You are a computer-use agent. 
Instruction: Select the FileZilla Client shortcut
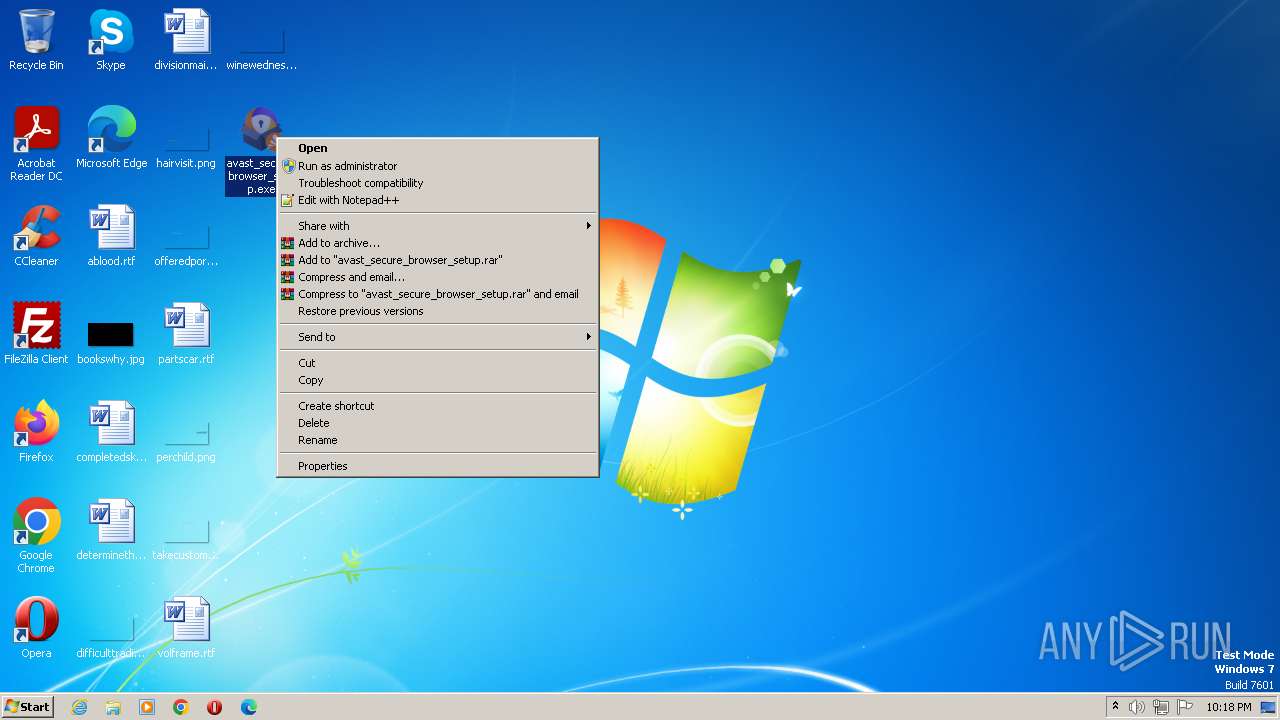tap(36, 334)
